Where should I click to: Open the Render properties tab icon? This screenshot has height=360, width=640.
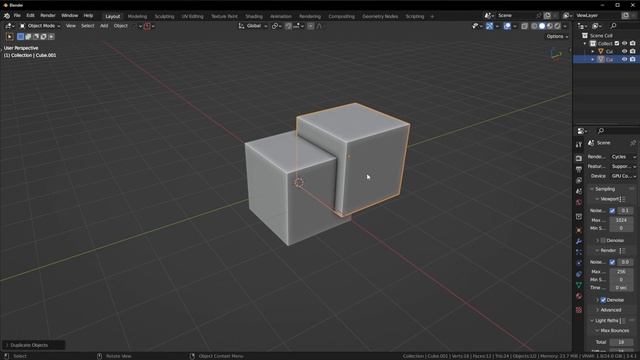(579, 158)
